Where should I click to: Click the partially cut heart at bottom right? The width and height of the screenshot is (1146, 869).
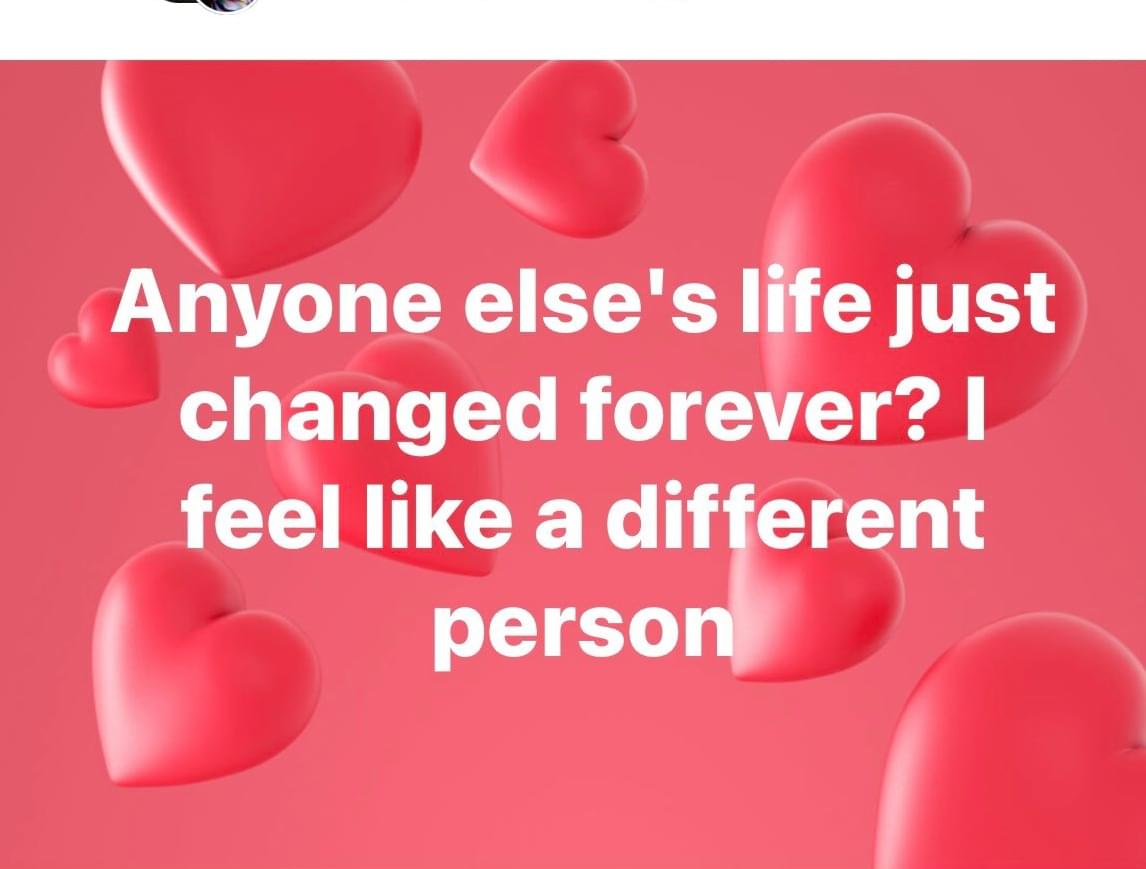(1012, 742)
